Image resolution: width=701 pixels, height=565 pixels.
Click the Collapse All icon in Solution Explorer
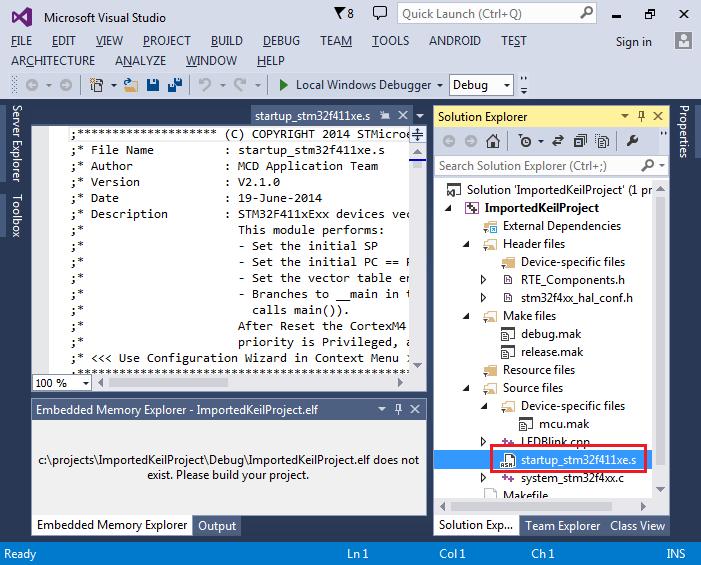pos(579,141)
